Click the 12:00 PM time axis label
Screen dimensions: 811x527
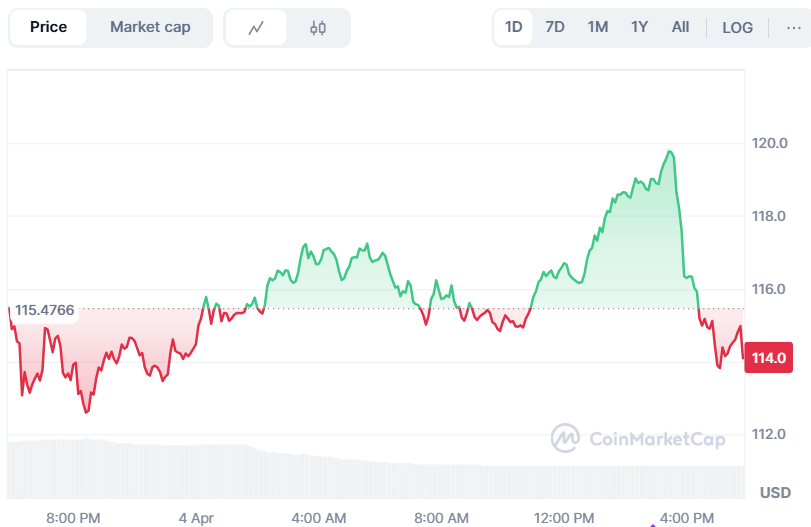564,517
